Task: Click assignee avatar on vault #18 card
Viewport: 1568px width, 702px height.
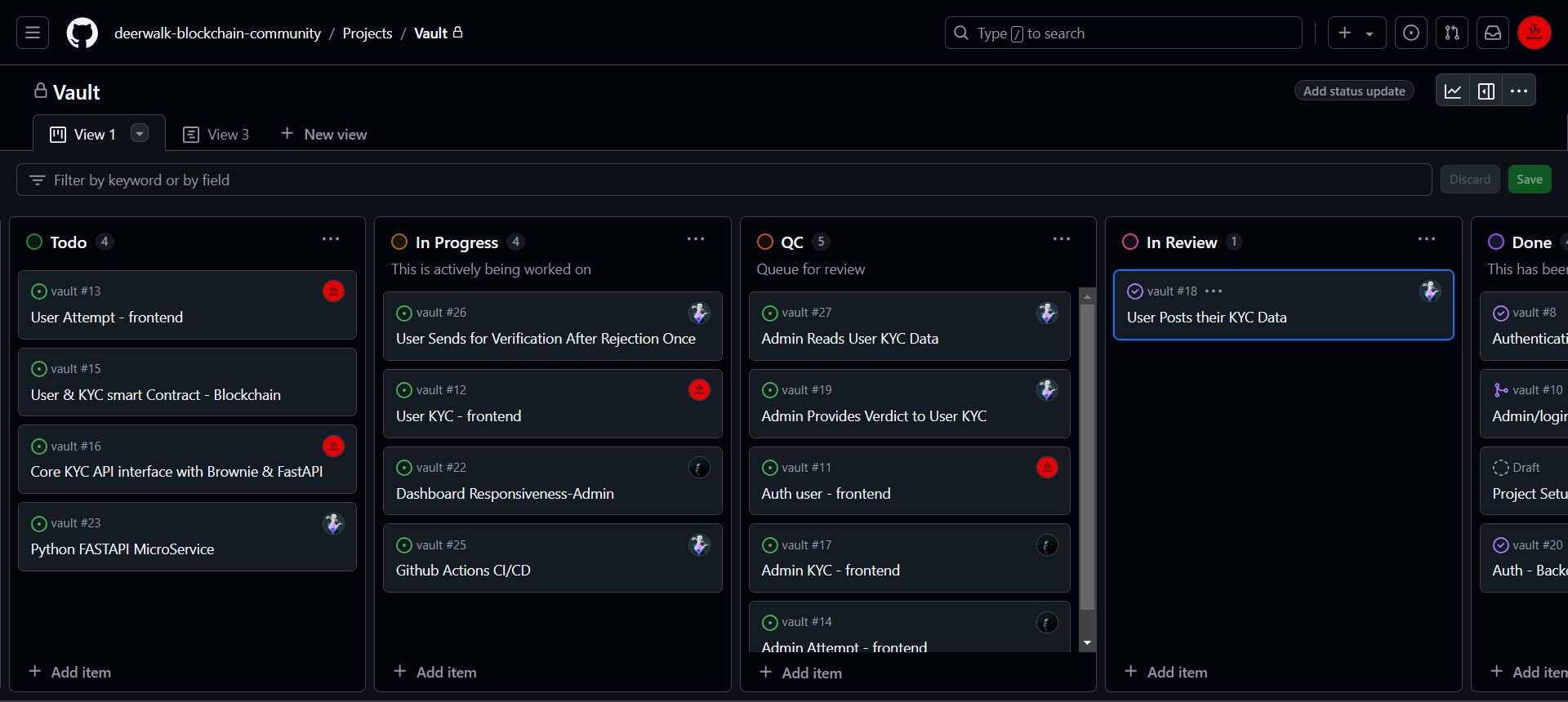Action: [1430, 291]
